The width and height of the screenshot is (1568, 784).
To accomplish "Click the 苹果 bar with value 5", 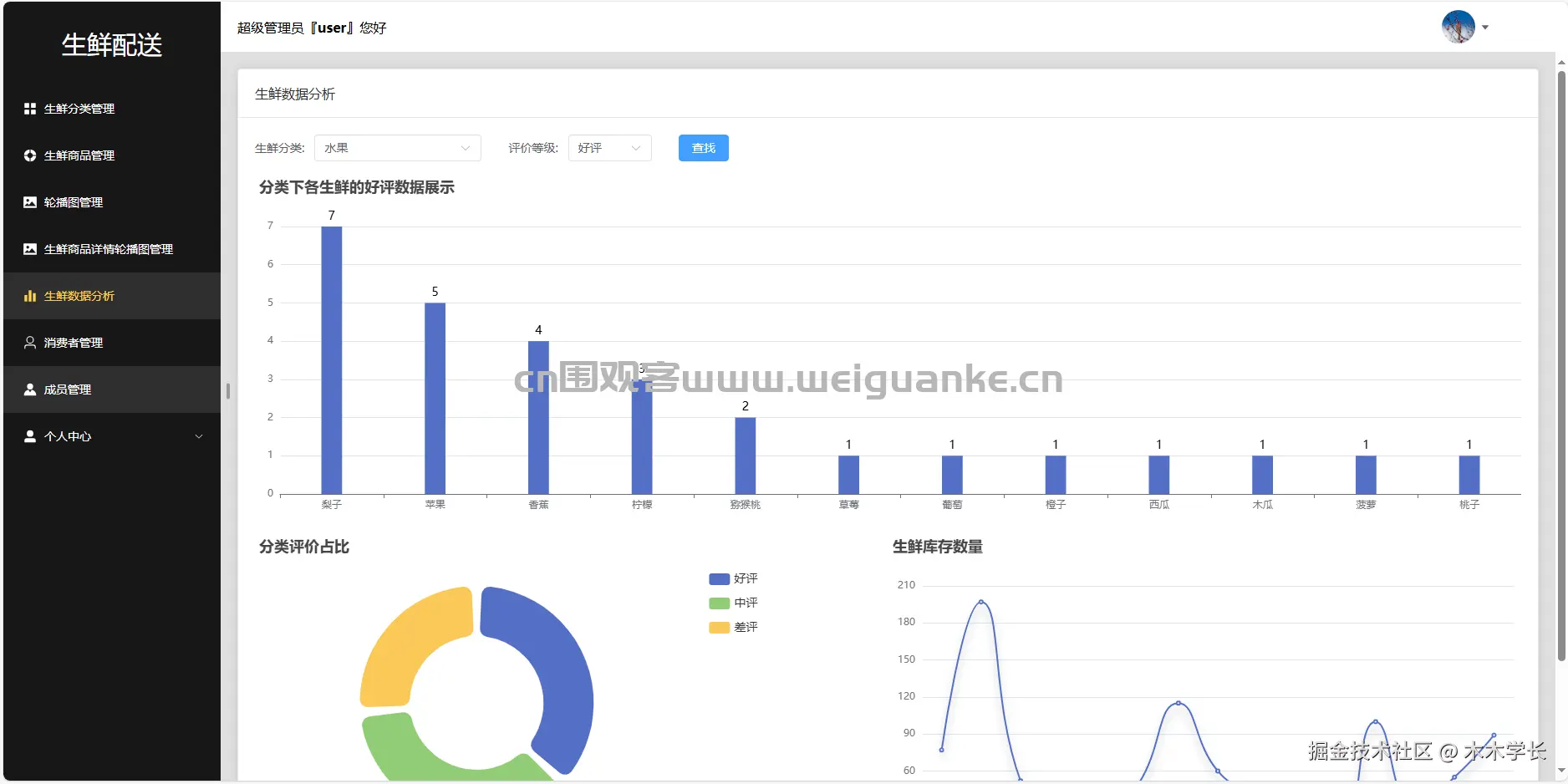I will (435, 399).
